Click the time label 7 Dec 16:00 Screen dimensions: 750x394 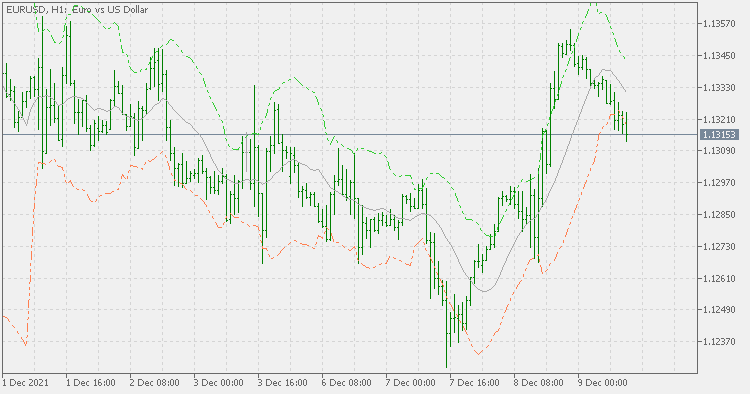pos(474,383)
